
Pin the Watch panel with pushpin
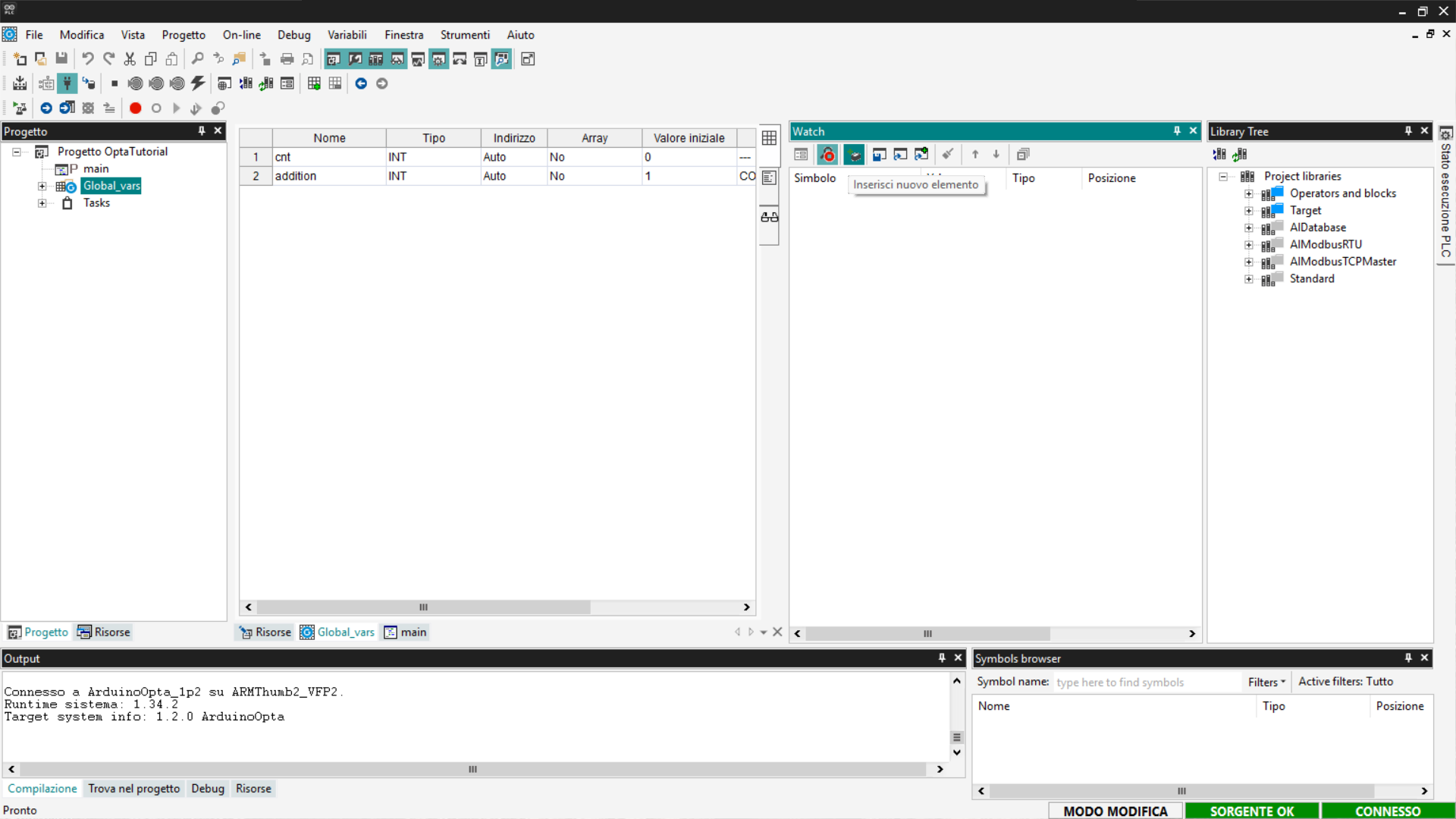pyautogui.click(x=1177, y=131)
